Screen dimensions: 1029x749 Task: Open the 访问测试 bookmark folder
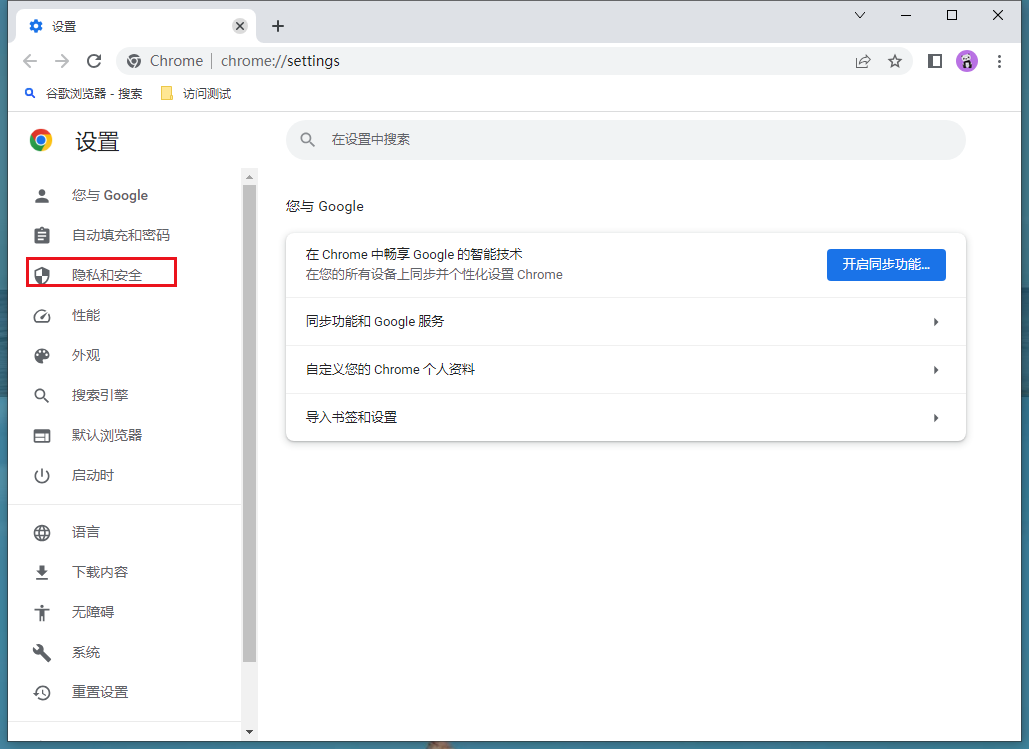196,93
